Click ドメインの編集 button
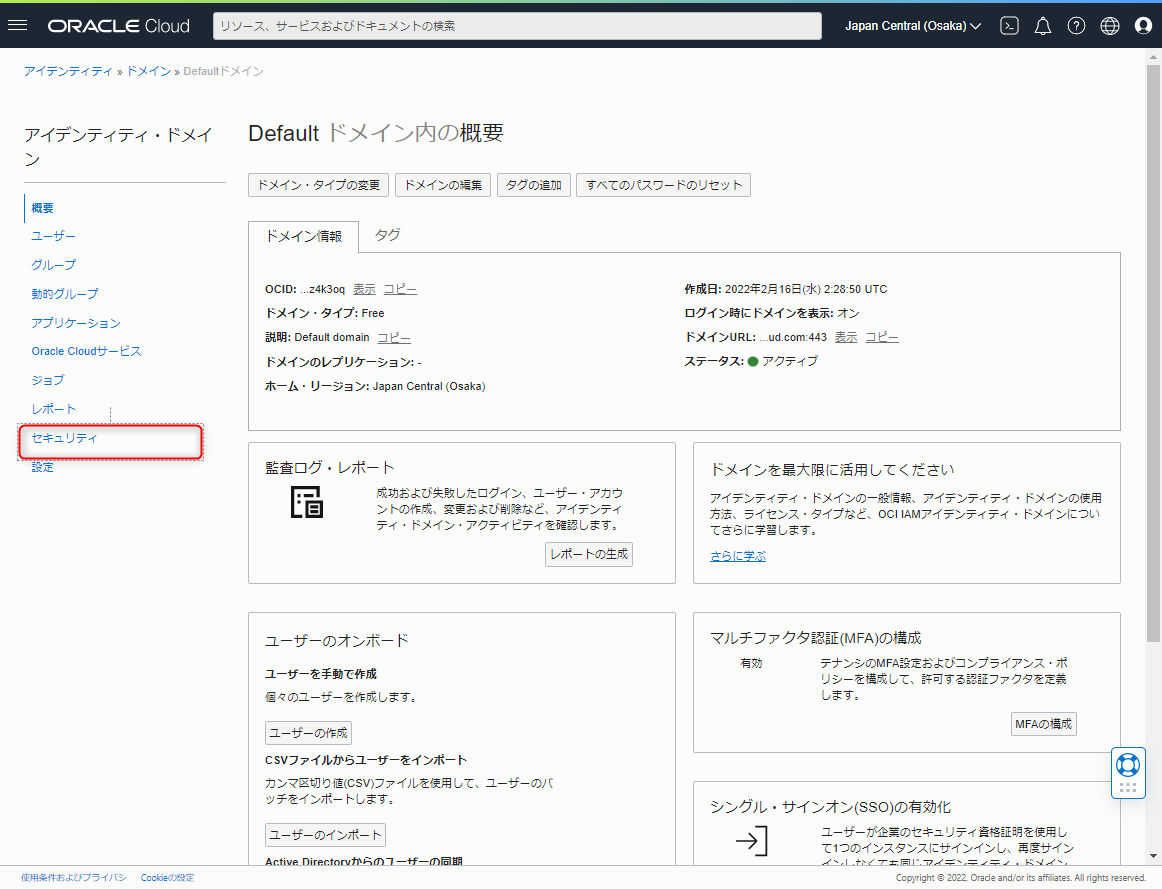1162x889 pixels. [443, 185]
